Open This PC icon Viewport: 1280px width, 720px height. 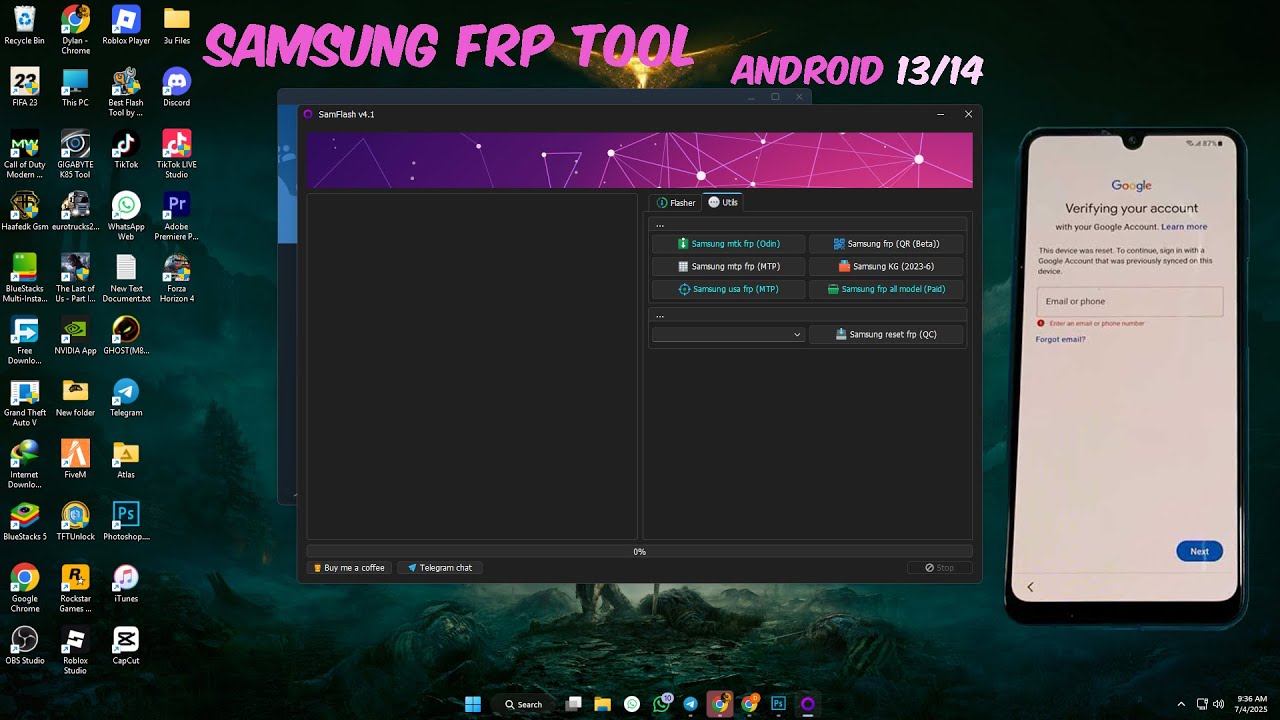(x=75, y=88)
